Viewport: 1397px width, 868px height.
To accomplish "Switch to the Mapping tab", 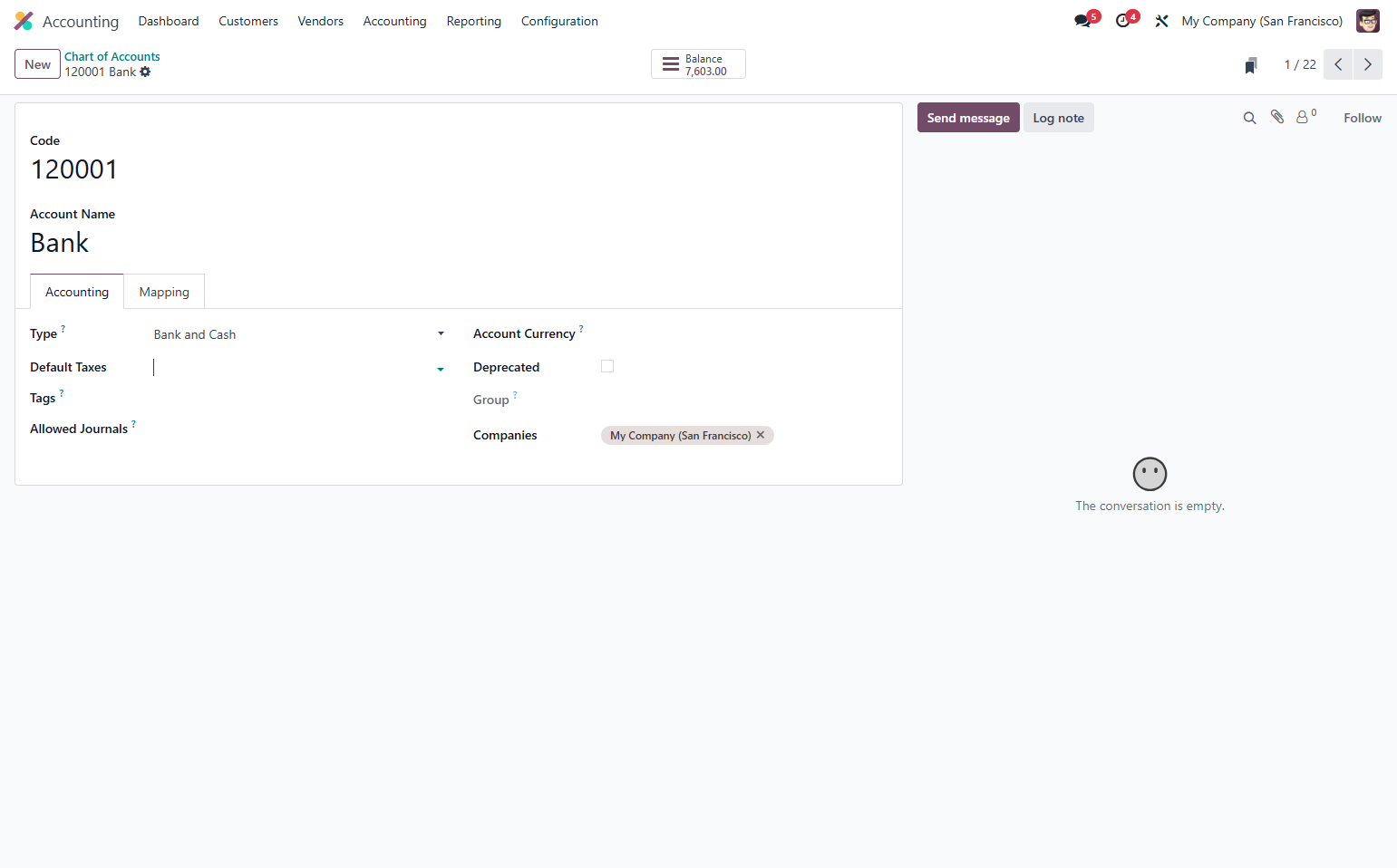I will [x=164, y=292].
